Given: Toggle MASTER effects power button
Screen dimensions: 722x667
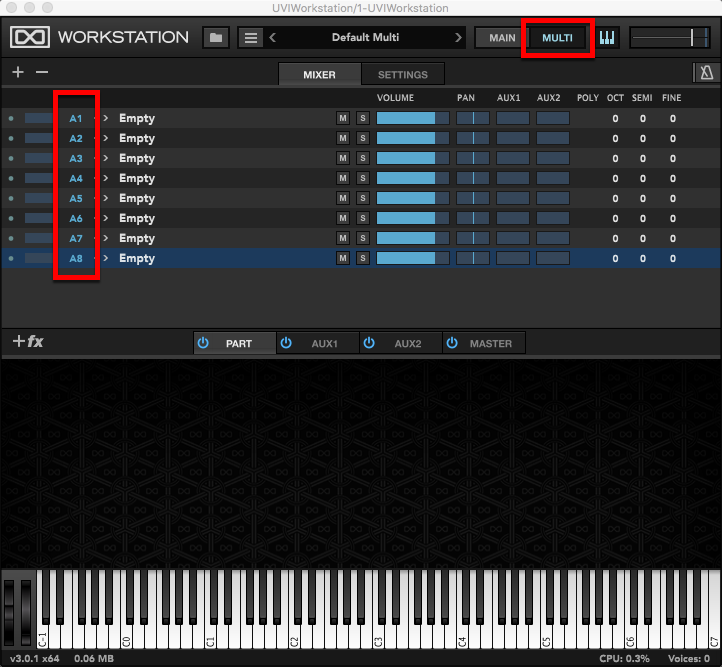Looking at the screenshot, I should 452,343.
